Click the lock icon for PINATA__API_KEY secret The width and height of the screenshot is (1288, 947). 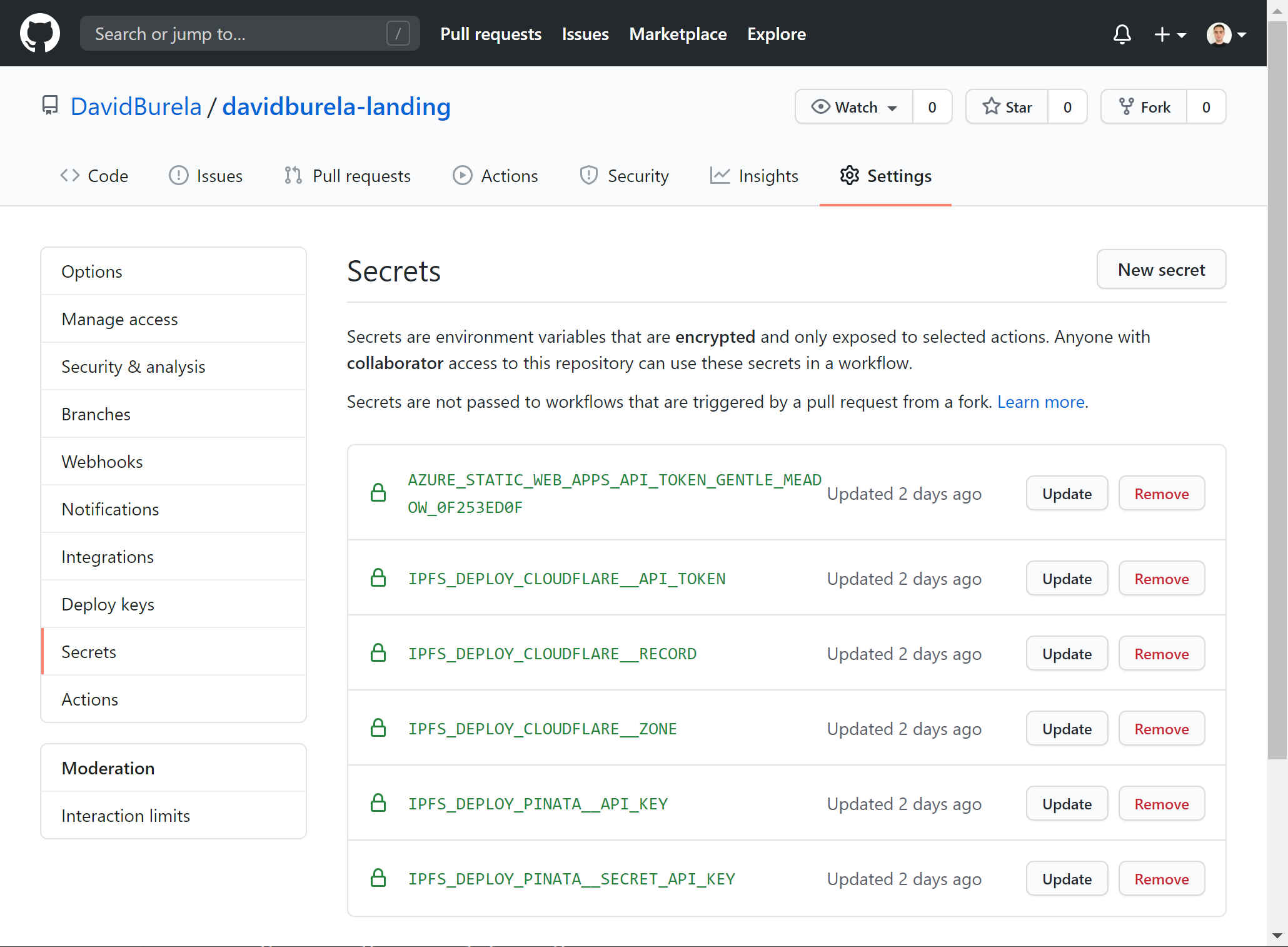pyautogui.click(x=378, y=803)
